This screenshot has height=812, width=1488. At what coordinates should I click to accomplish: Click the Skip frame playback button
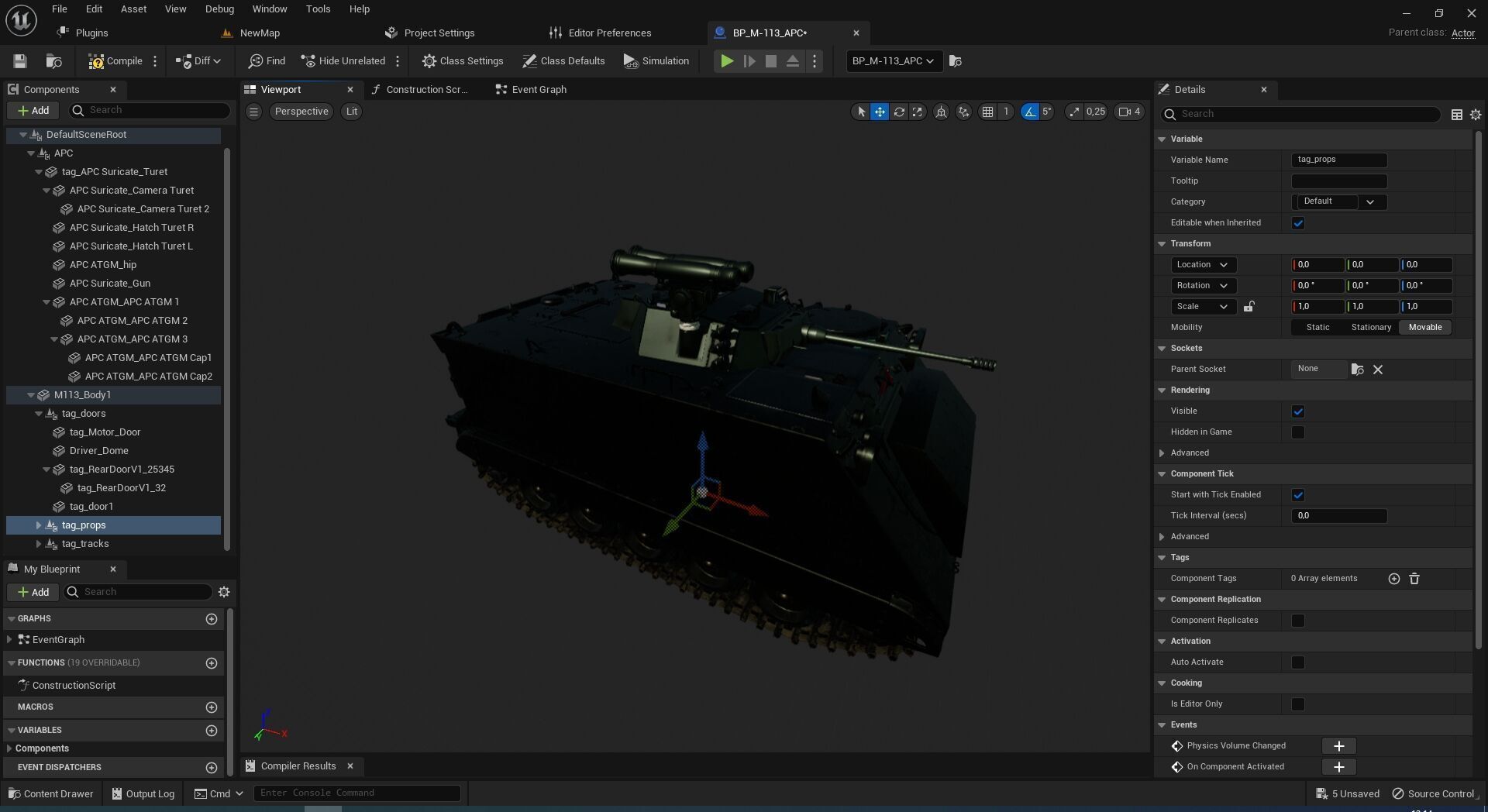click(749, 61)
